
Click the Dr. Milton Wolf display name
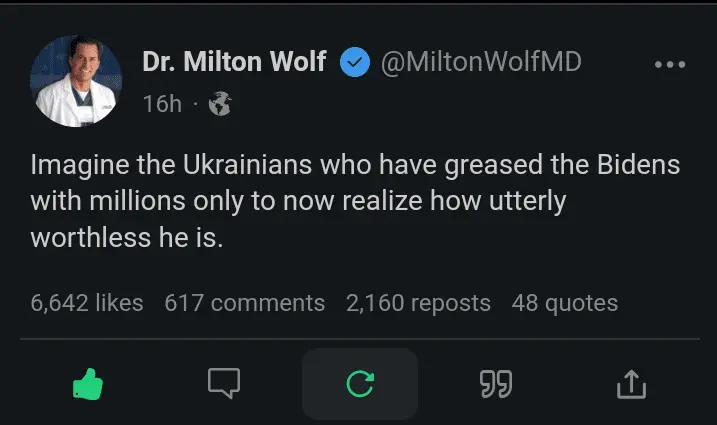point(235,62)
